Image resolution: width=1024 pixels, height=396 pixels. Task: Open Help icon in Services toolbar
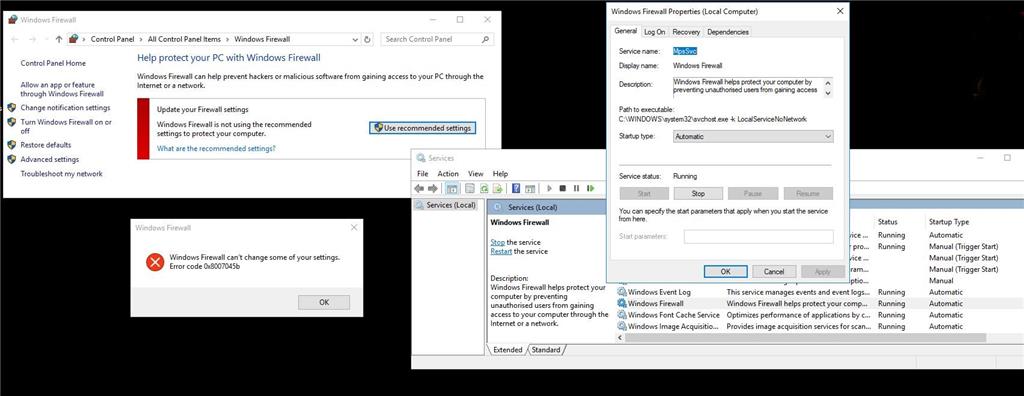[516, 188]
